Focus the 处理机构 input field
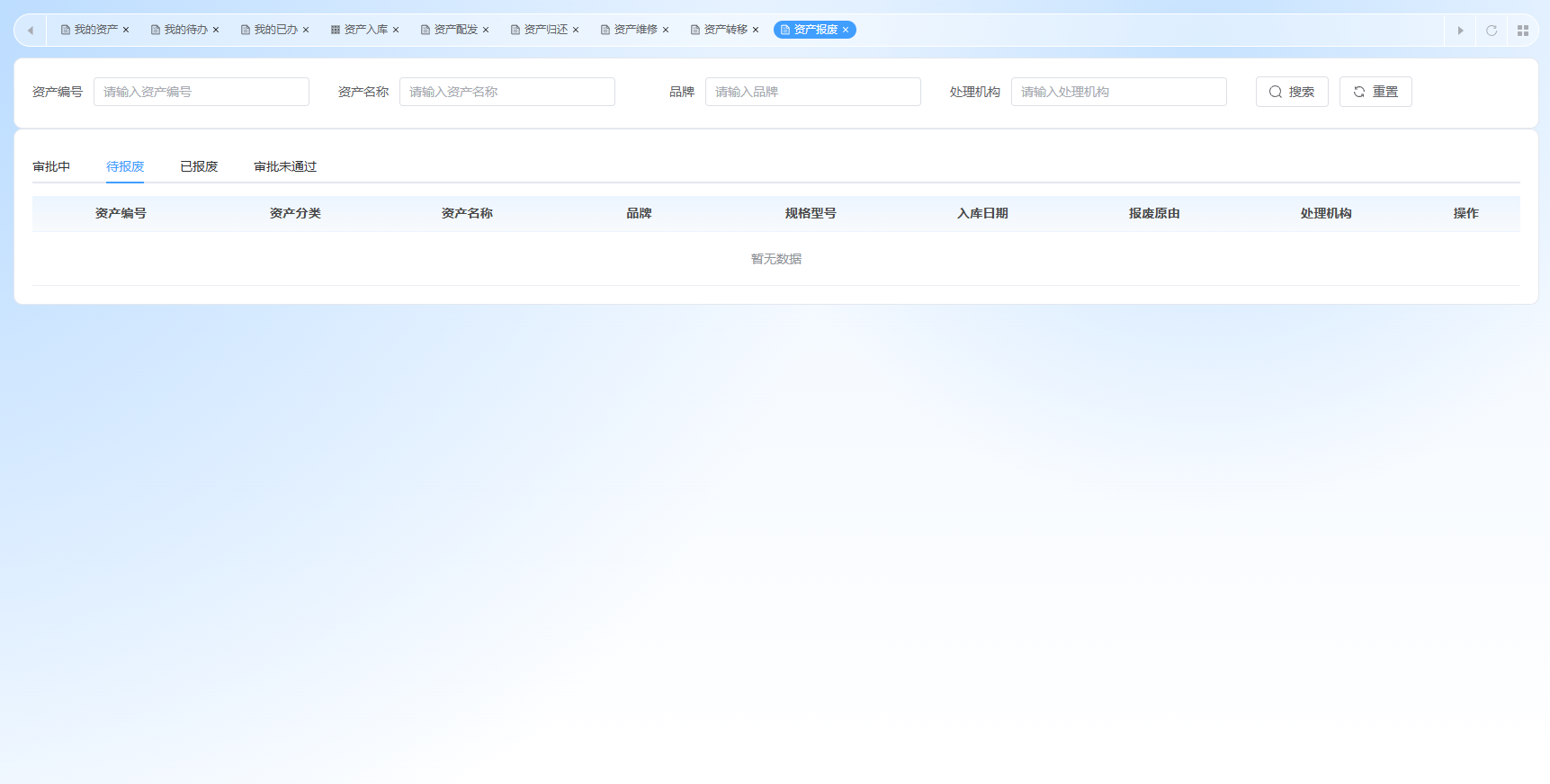1550x784 pixels. 1119,92
